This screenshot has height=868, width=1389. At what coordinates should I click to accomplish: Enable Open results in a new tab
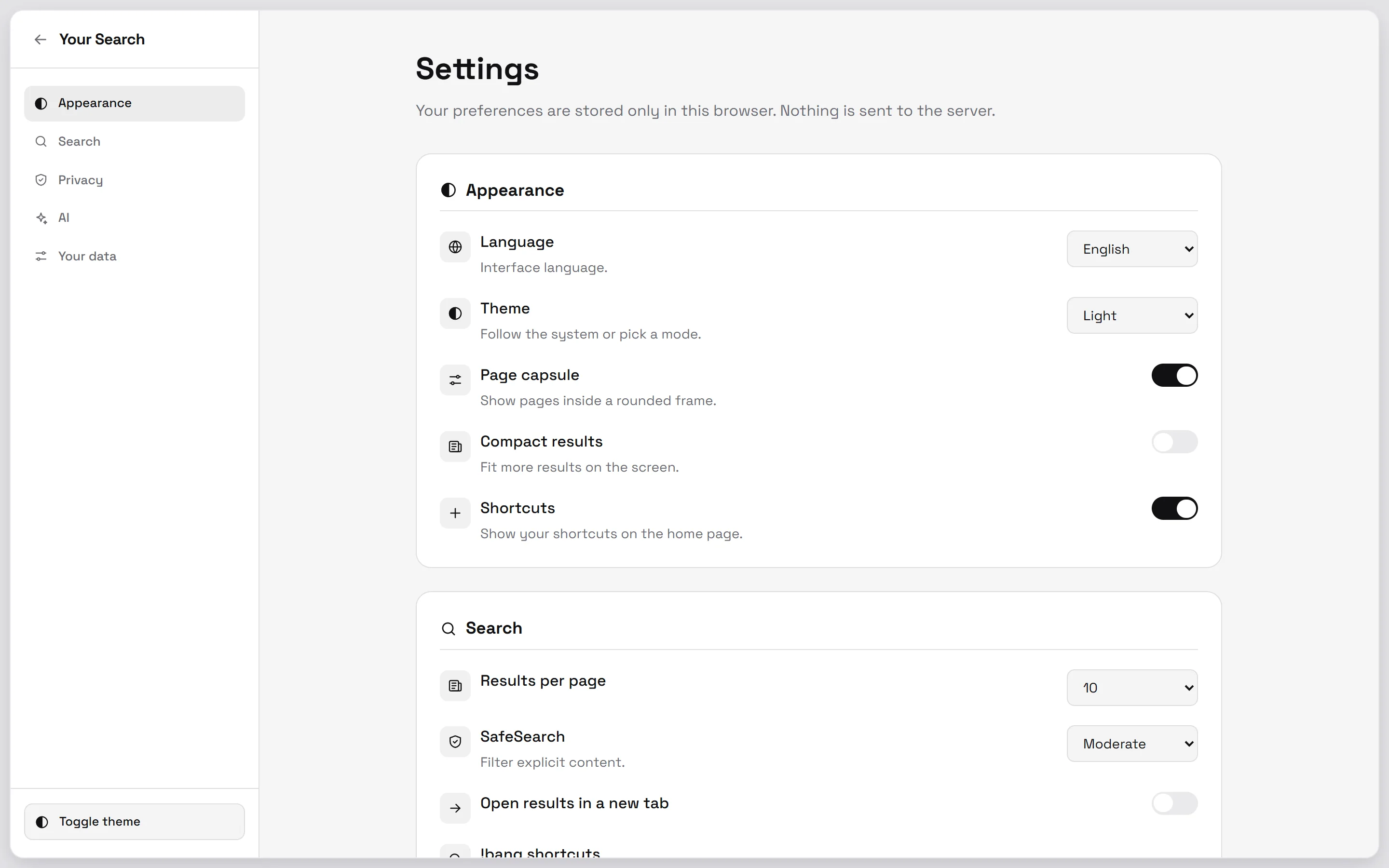(x=1174, y=804)
